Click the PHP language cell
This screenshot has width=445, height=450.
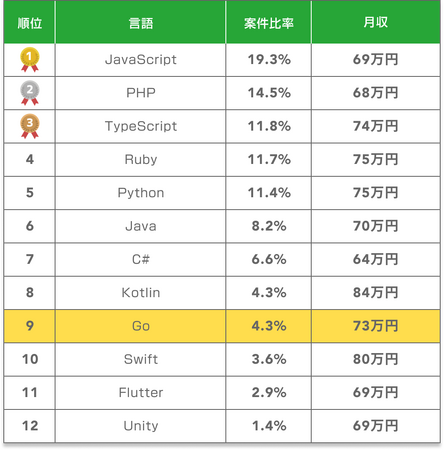141,93
